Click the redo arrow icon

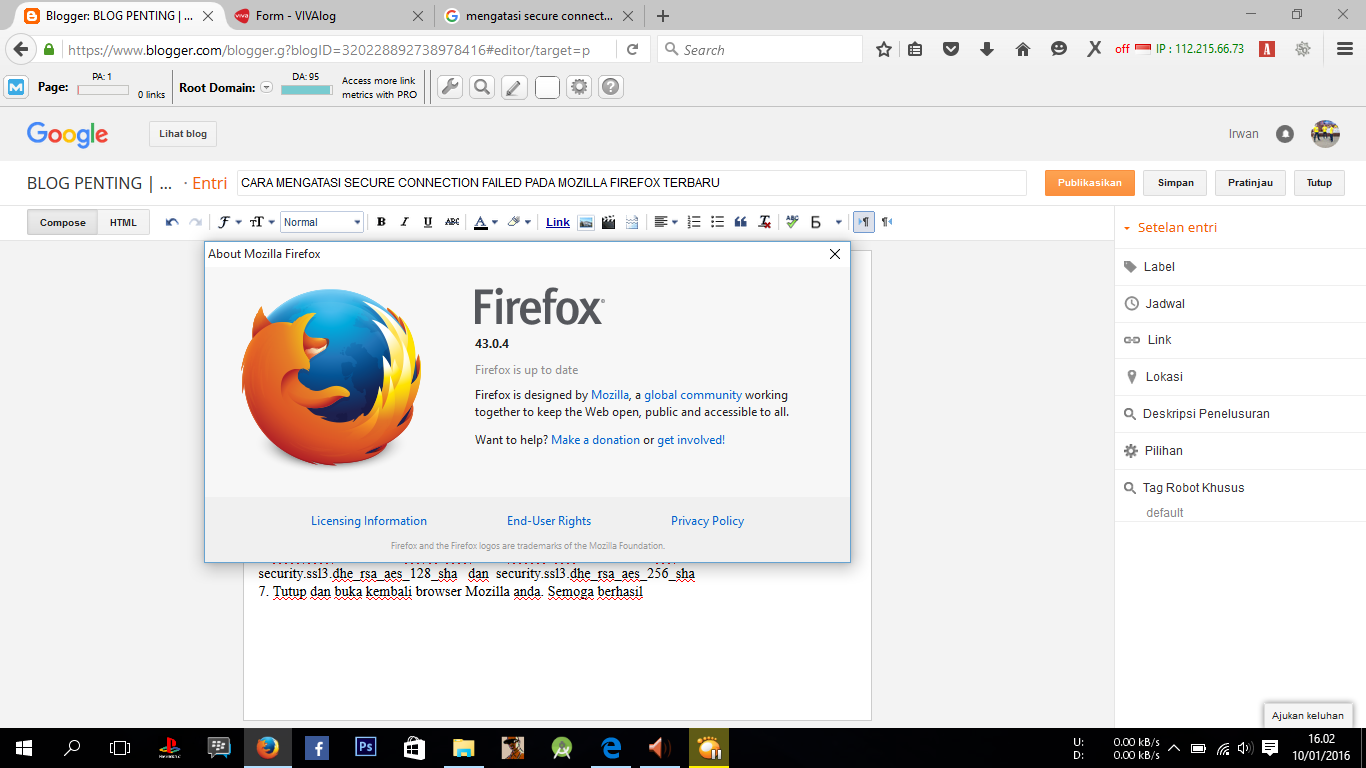[195, 222]
